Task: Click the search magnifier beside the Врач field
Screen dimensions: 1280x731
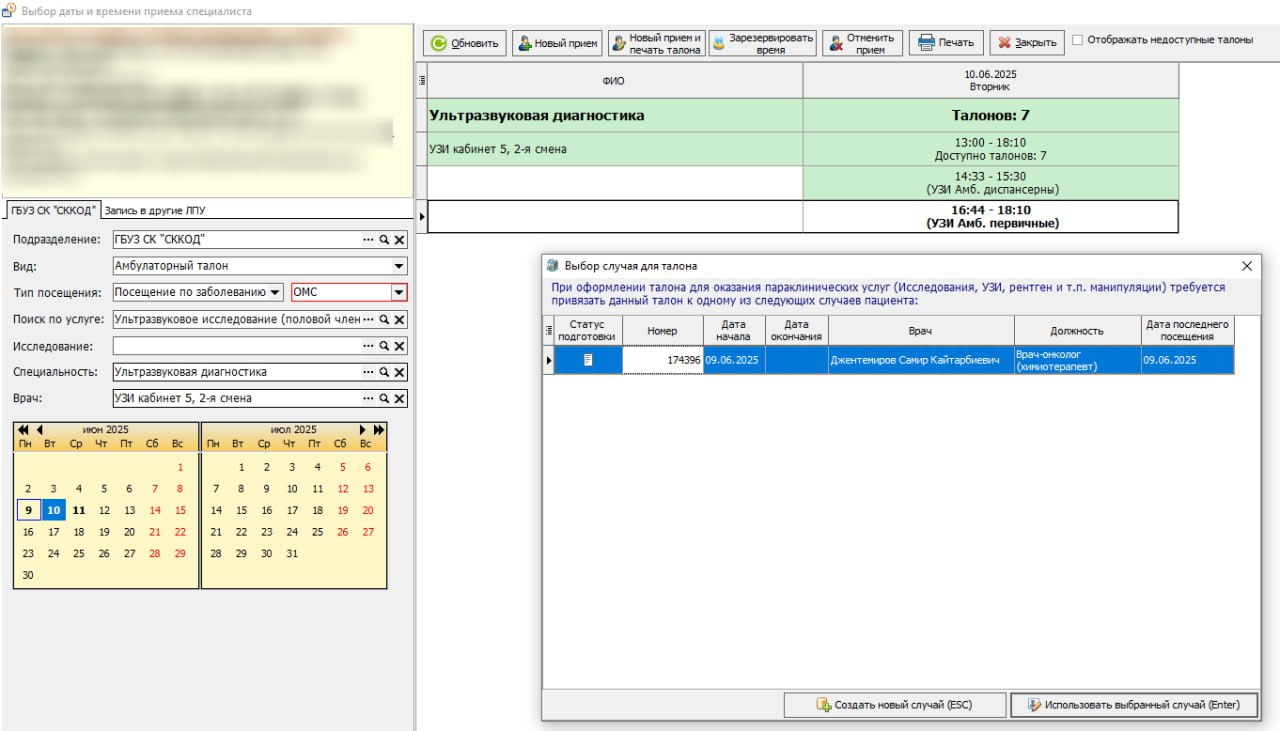Action: click(383, 398)
